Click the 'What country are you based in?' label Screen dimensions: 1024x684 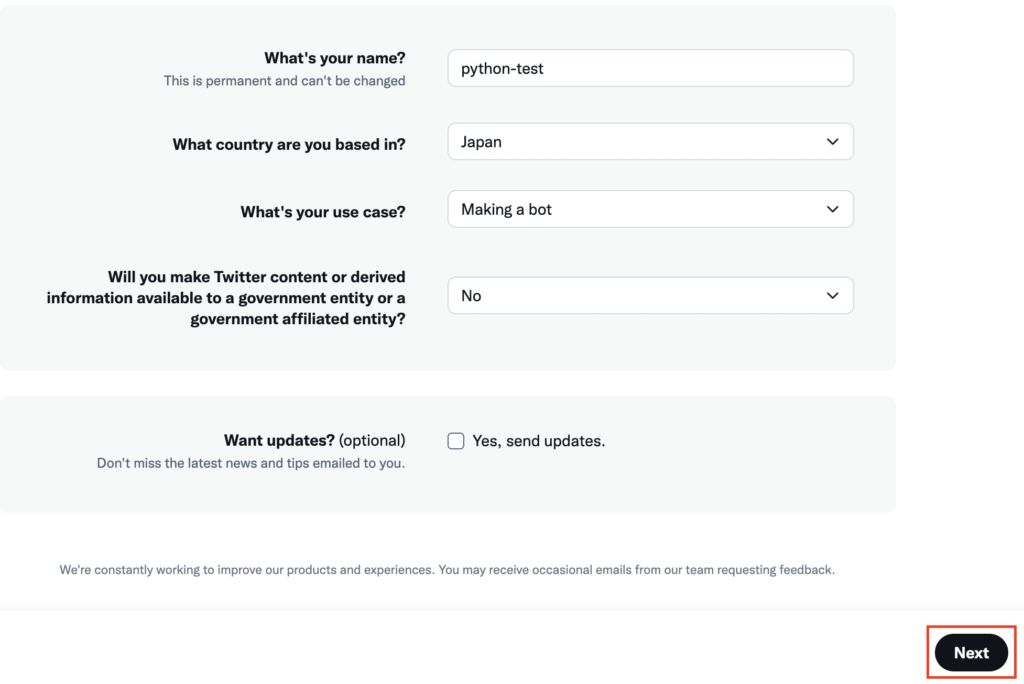pos(289,144)
